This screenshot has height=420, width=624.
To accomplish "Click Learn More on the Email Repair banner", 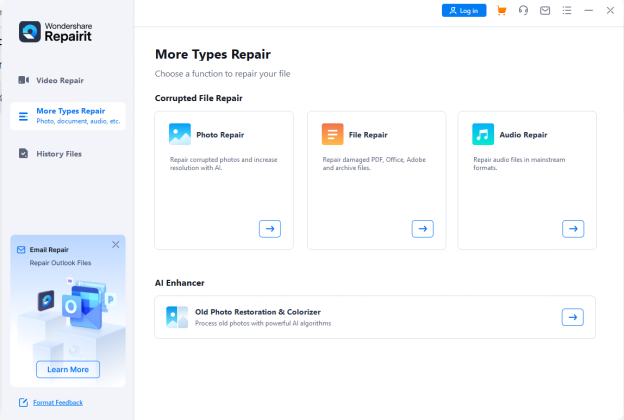I will tap(68, 369).
